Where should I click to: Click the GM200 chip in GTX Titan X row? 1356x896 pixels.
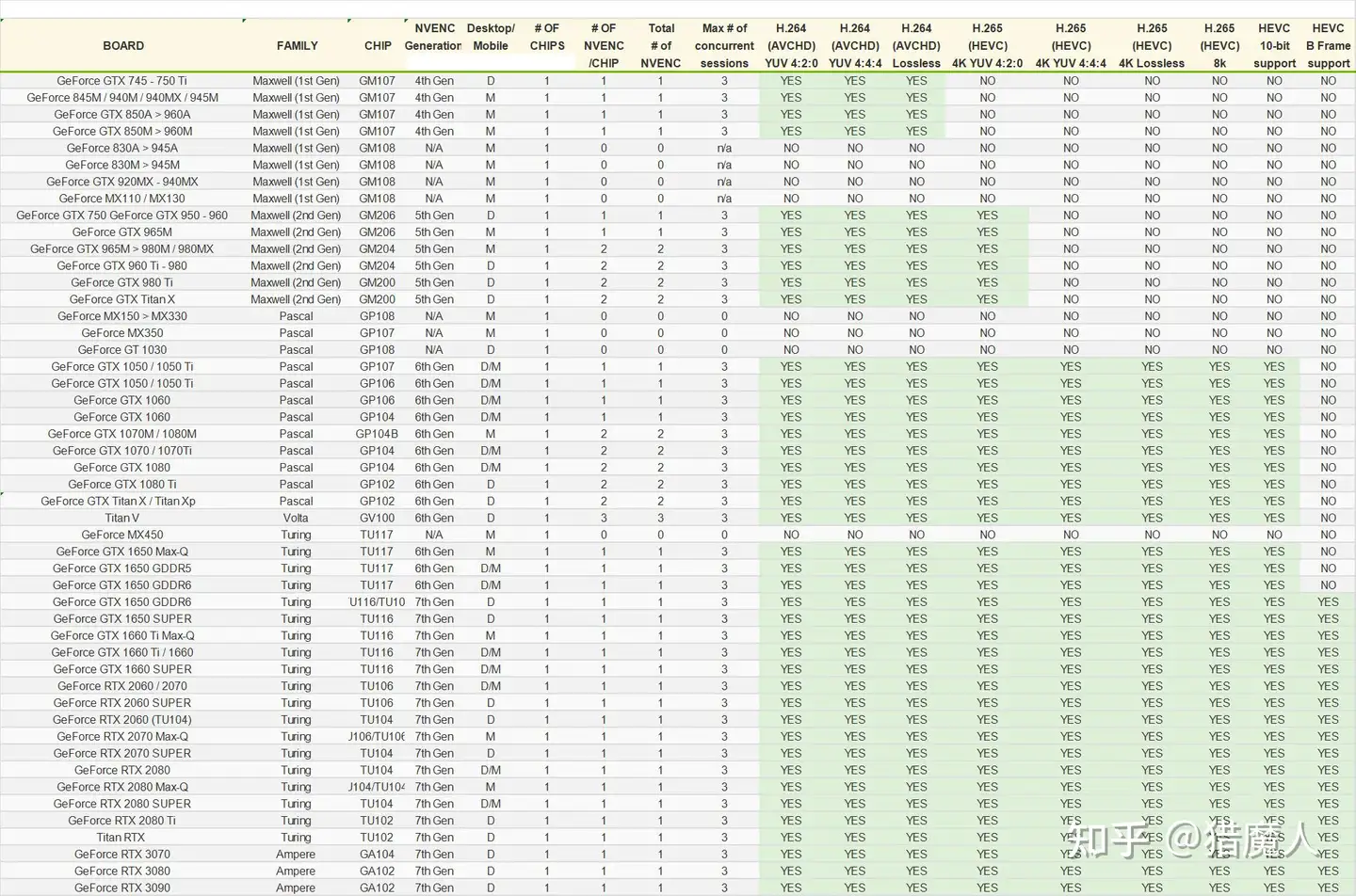coord(377,300)
